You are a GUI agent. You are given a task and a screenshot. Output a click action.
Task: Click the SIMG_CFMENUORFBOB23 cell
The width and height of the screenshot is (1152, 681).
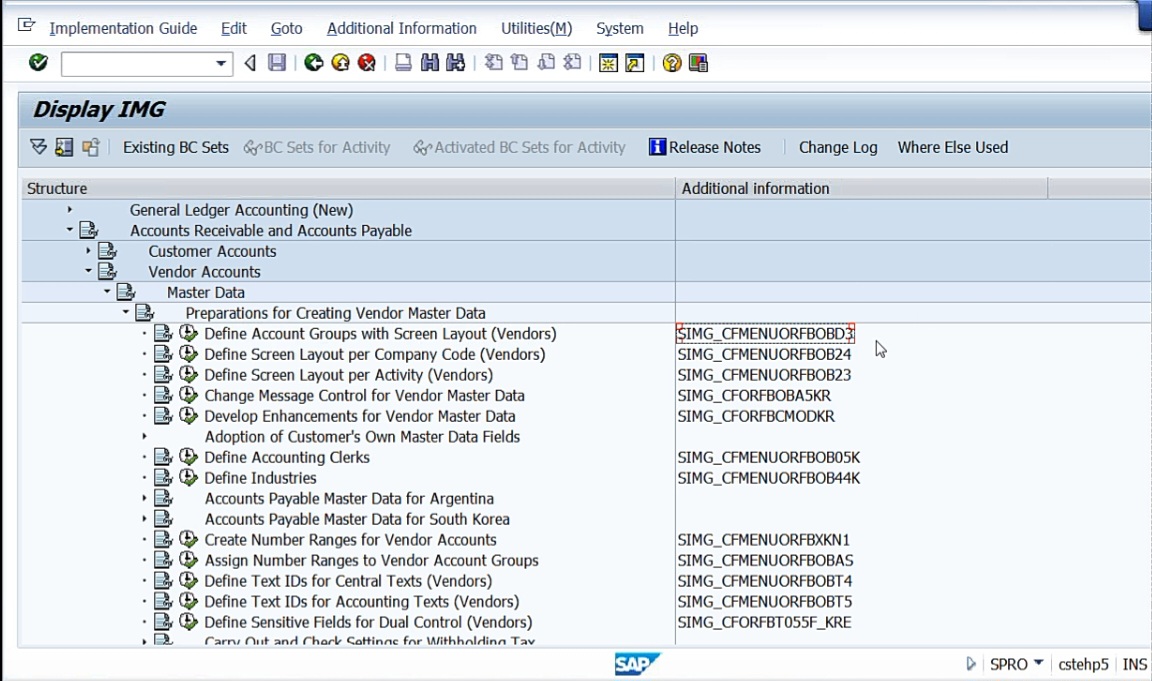point(764,375)
